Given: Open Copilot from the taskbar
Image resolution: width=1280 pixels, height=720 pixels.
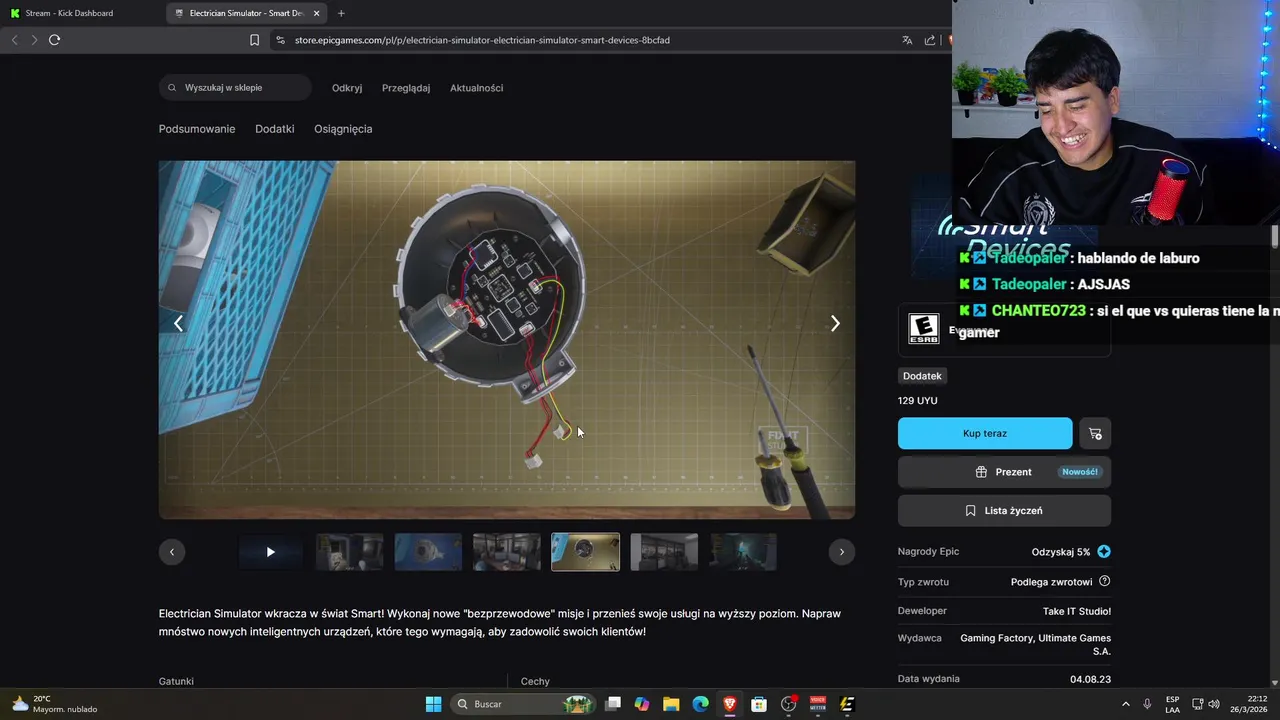Looking at the screenshot, I should (x=642, y=704).
